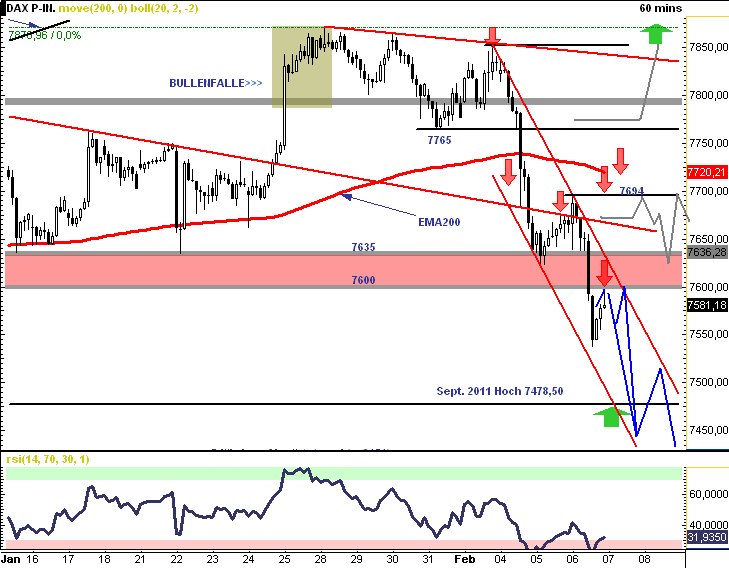The width and height of the screenshot is (729, 568).
Task: Click the 7694 resistance label
Action: click(631, 191)
